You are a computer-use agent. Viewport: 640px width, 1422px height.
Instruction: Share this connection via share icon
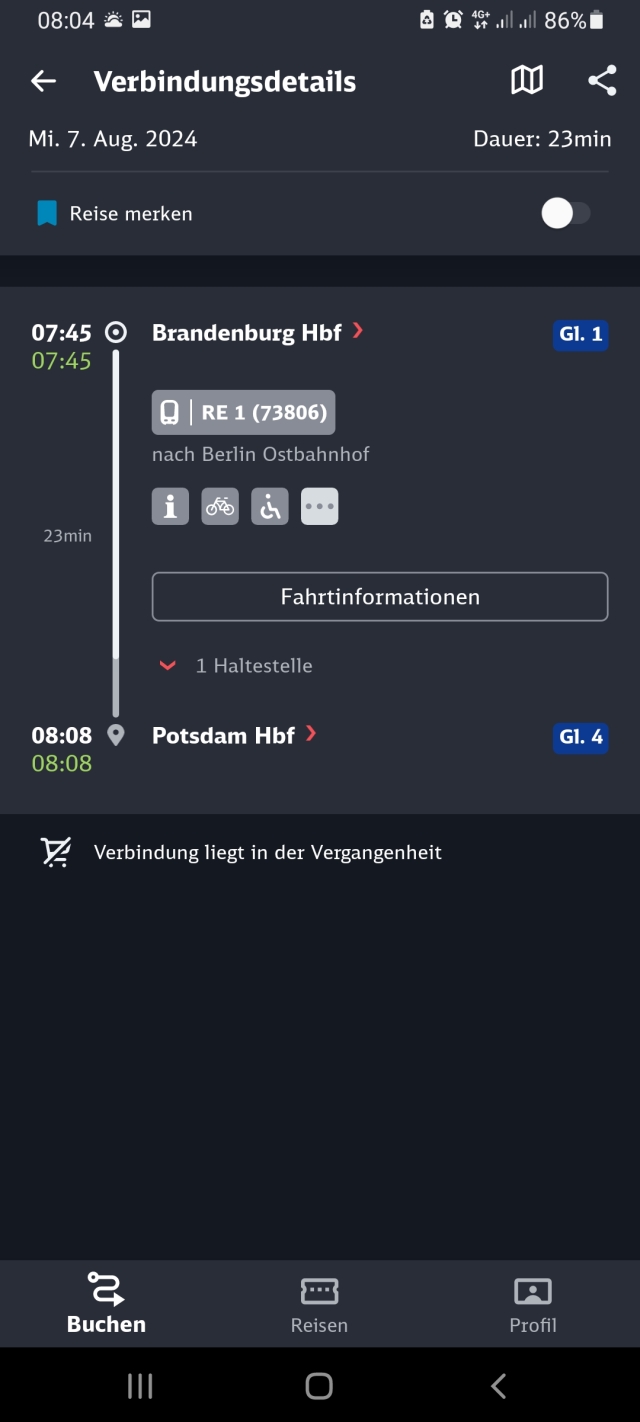point(602,81)
